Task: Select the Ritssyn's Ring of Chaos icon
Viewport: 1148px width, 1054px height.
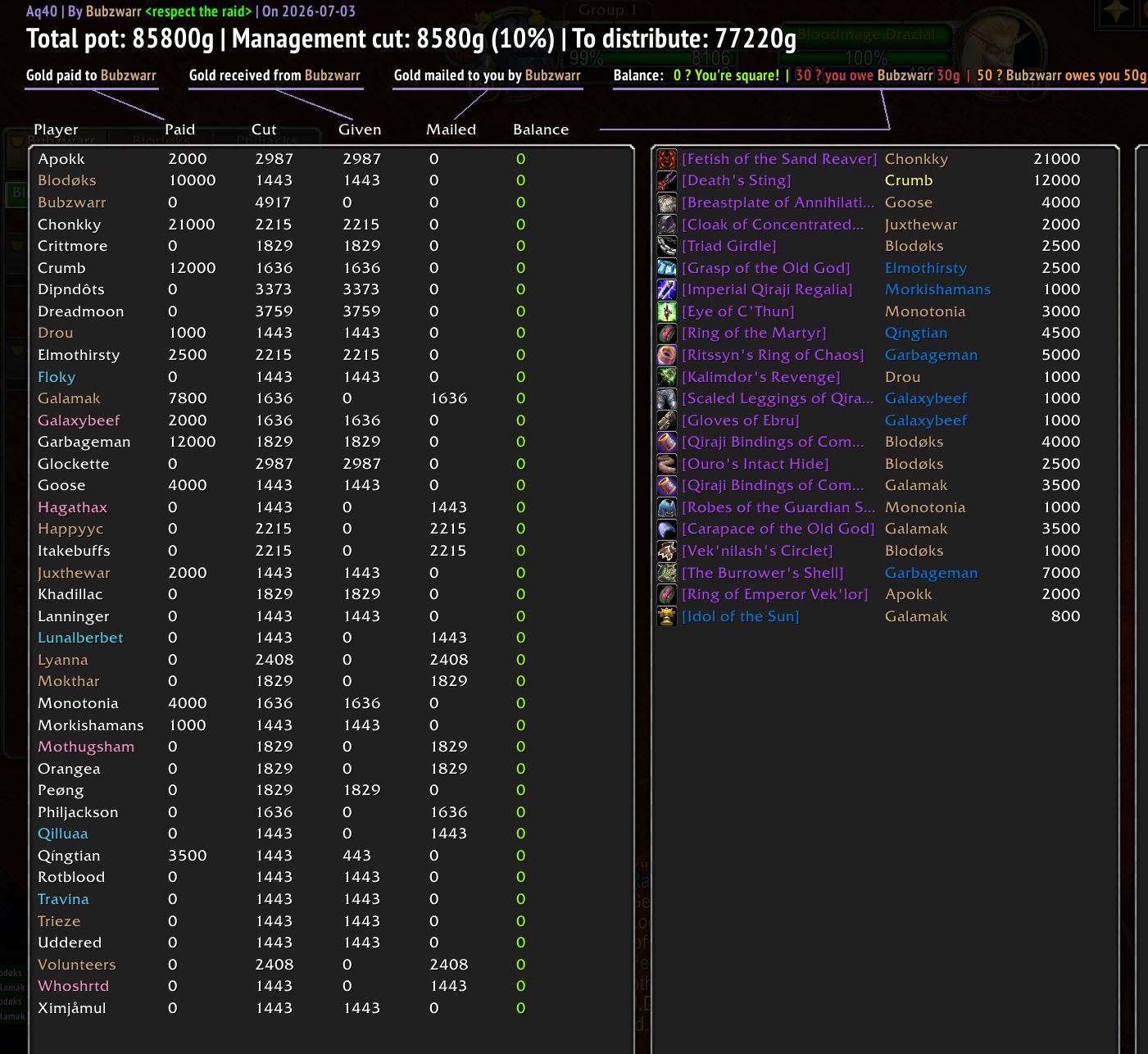Action: click(667, 355)
